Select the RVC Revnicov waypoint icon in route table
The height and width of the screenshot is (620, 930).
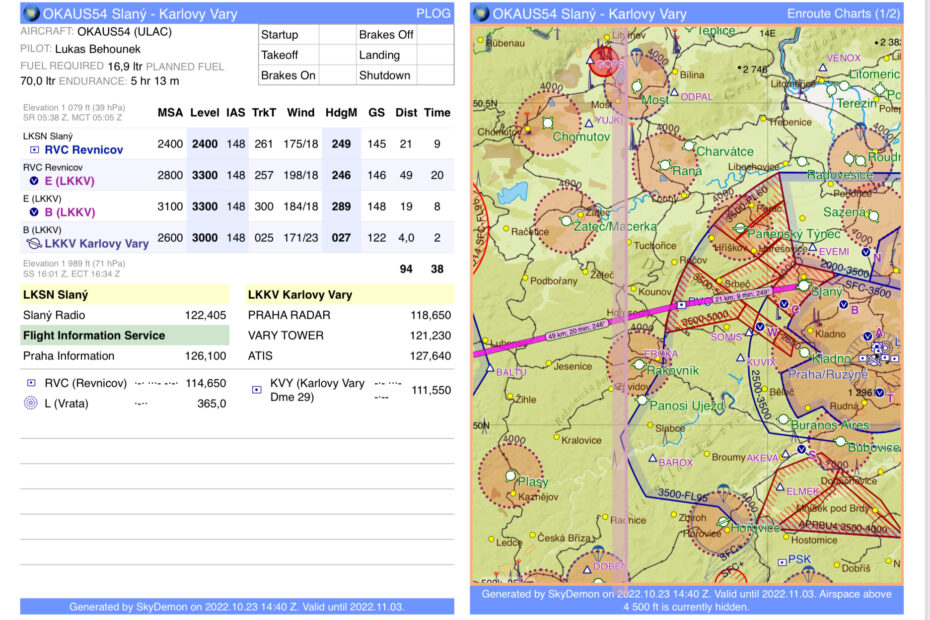tap(32, 150)
